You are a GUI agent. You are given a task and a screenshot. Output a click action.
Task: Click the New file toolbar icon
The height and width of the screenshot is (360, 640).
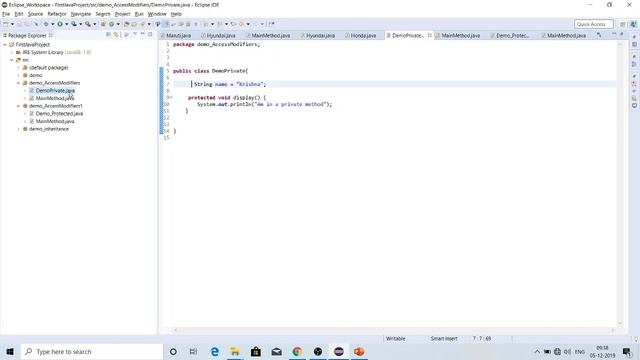coord(6,24)
